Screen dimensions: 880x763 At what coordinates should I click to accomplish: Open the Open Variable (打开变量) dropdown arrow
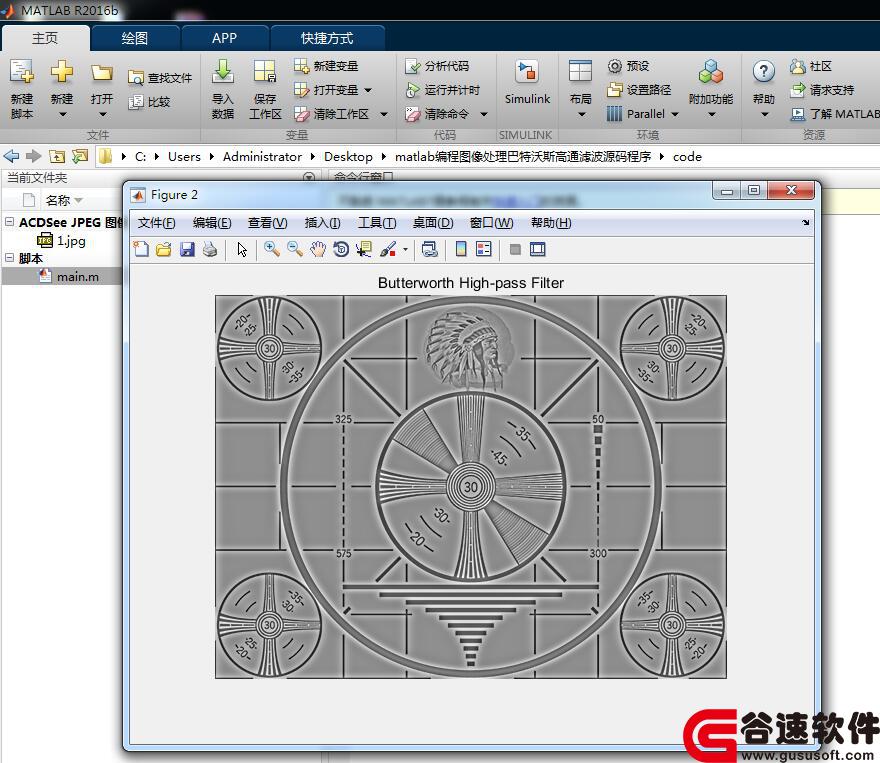pyautogui.click(x=368, y=90)
